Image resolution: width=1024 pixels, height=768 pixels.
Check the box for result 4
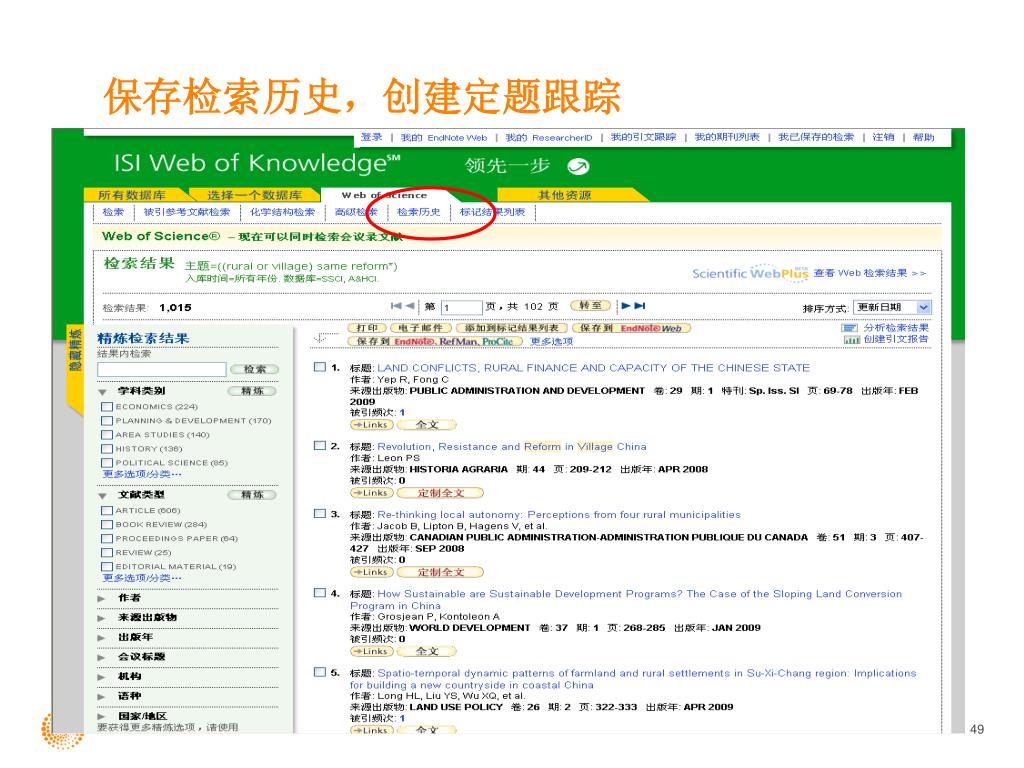click(320, 593)
